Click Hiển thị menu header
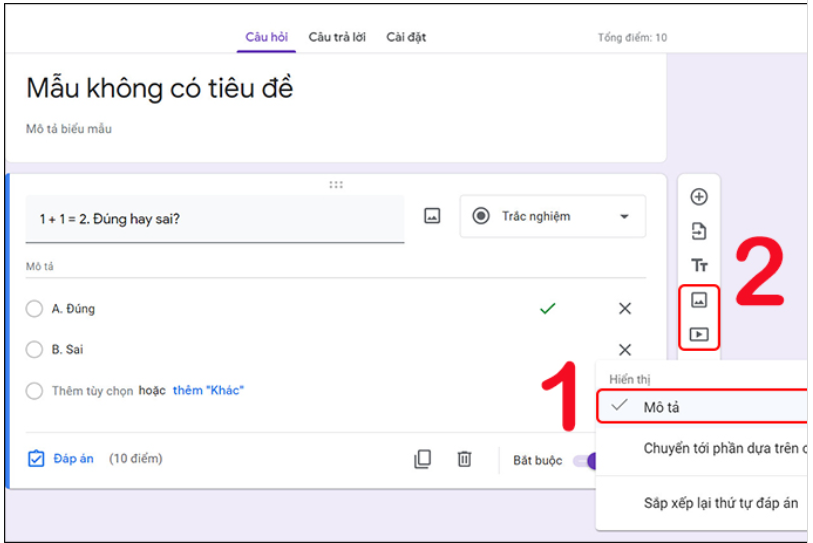Viewport: 813px width, 543px height. 629,379
